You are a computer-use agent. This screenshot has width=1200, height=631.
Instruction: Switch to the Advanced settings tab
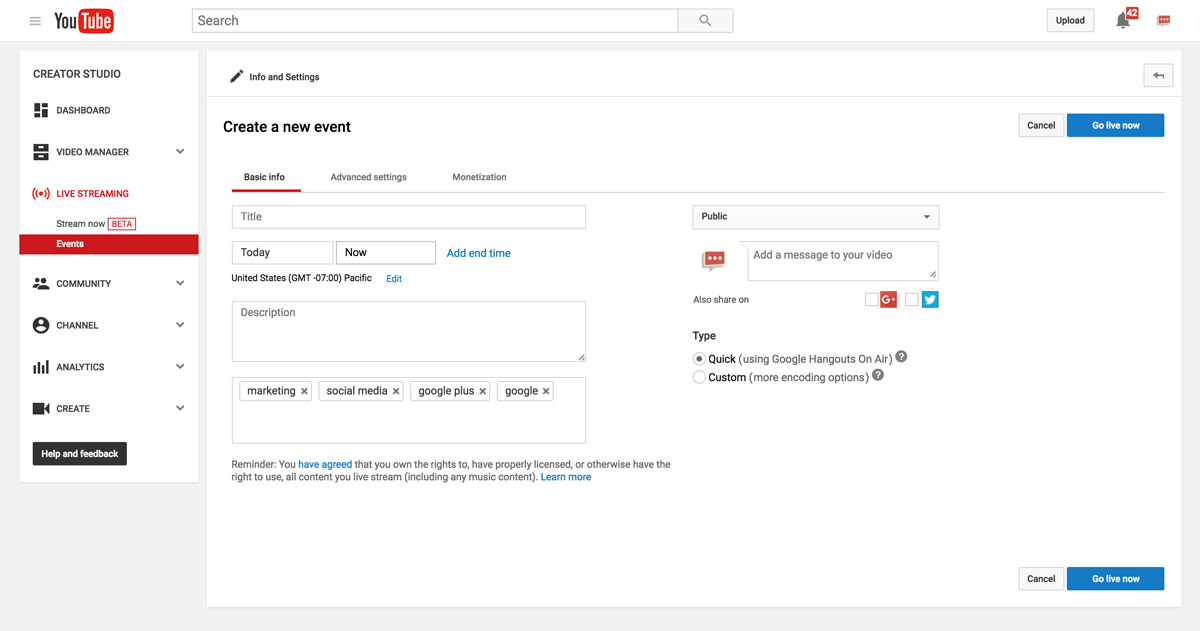[368, 177]
